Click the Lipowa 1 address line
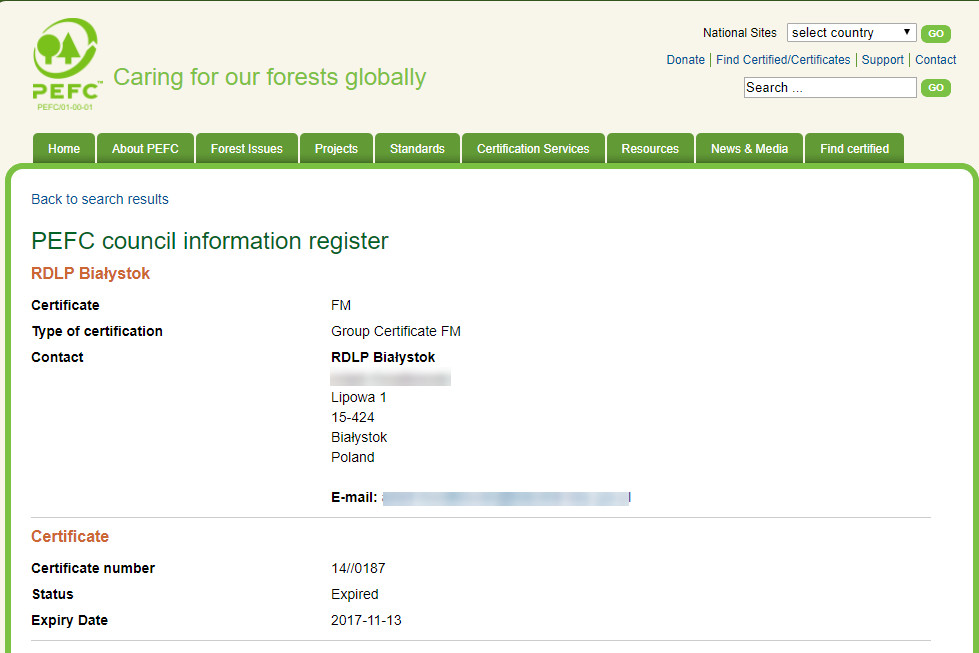The image size is (979, 653). tap(358, 398)
